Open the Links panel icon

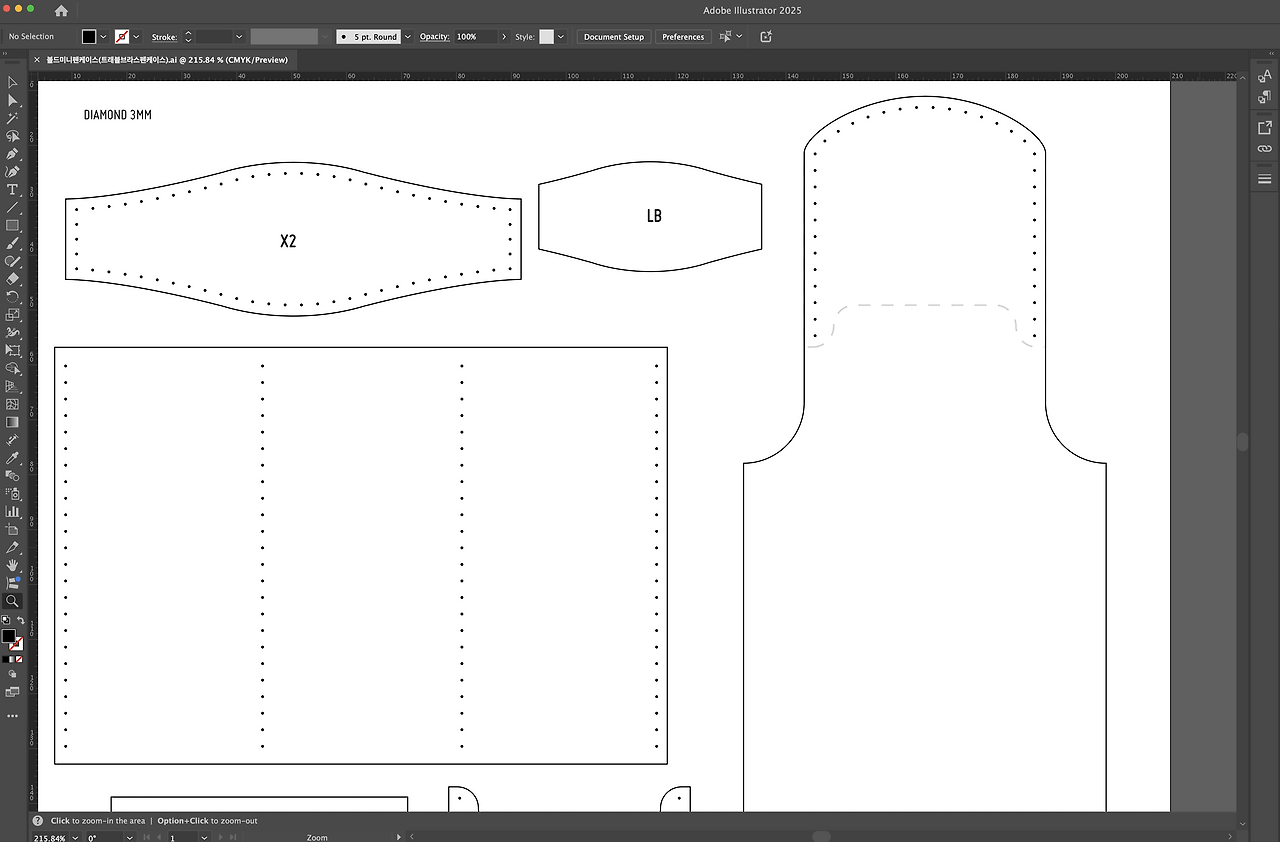pyautogui.click(x=1264, y=149)
